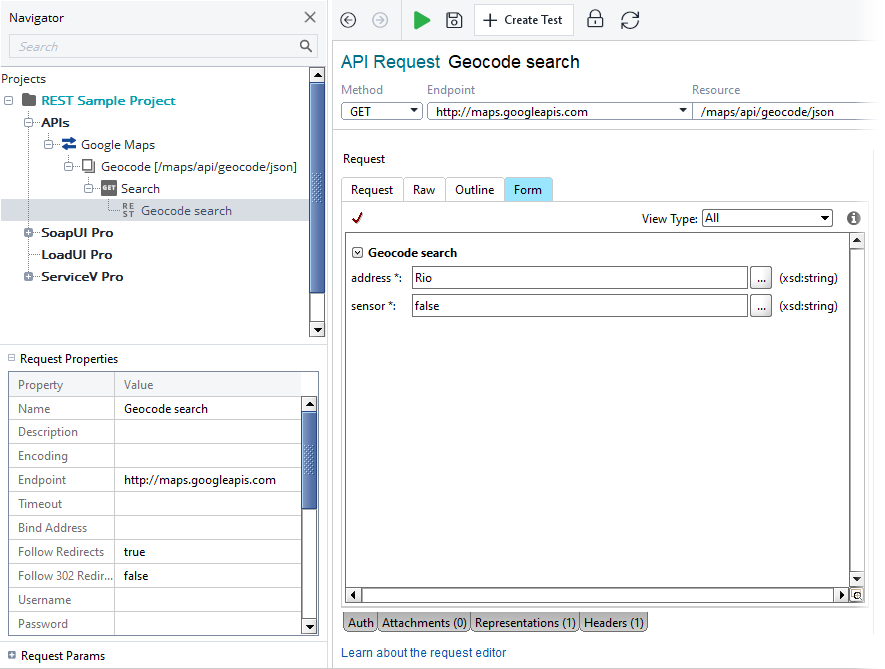
Task: Click the green Run request play icon
Action: [422, 20]
